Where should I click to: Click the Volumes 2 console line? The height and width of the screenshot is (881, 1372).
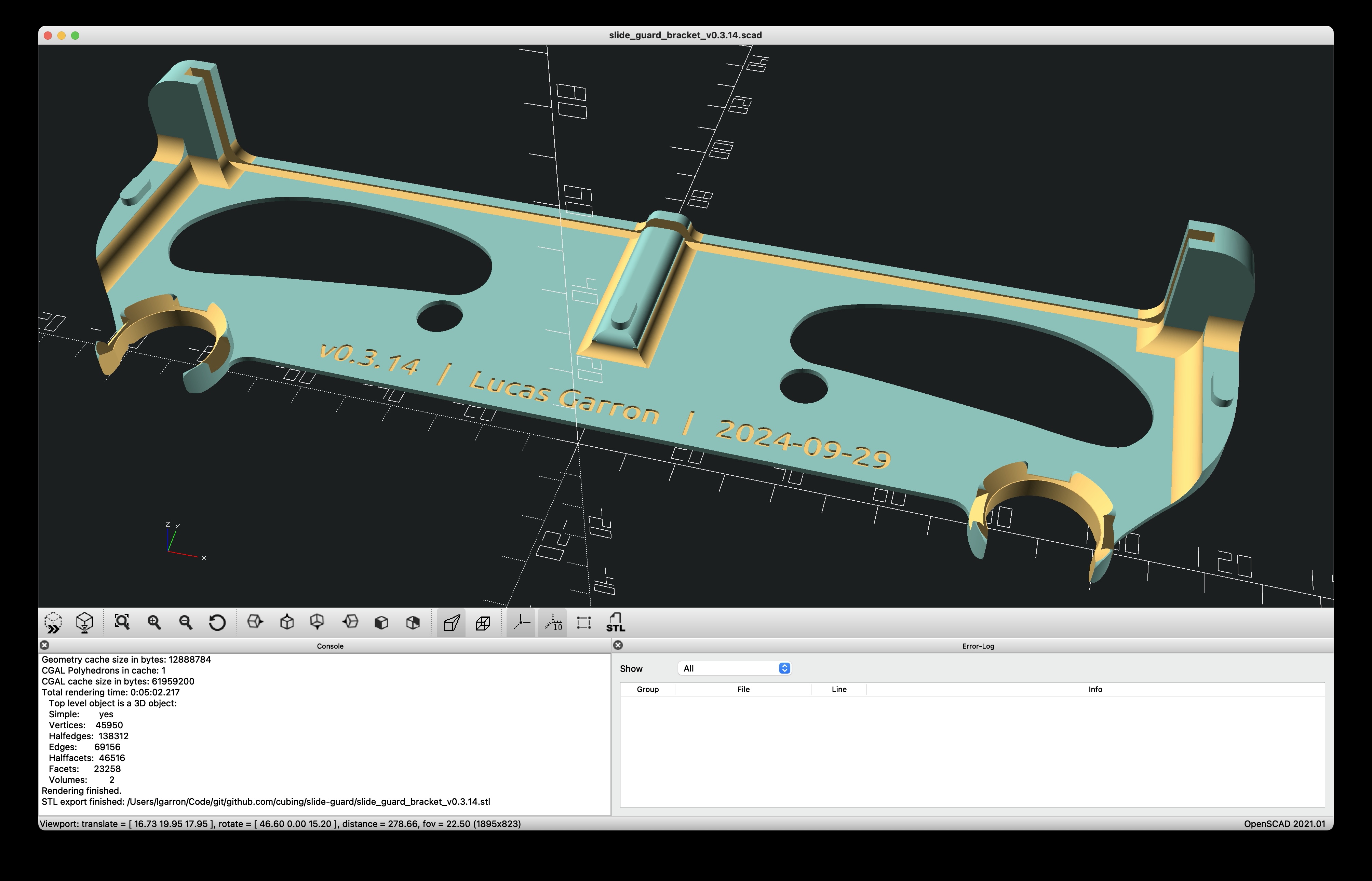point(81,780)
